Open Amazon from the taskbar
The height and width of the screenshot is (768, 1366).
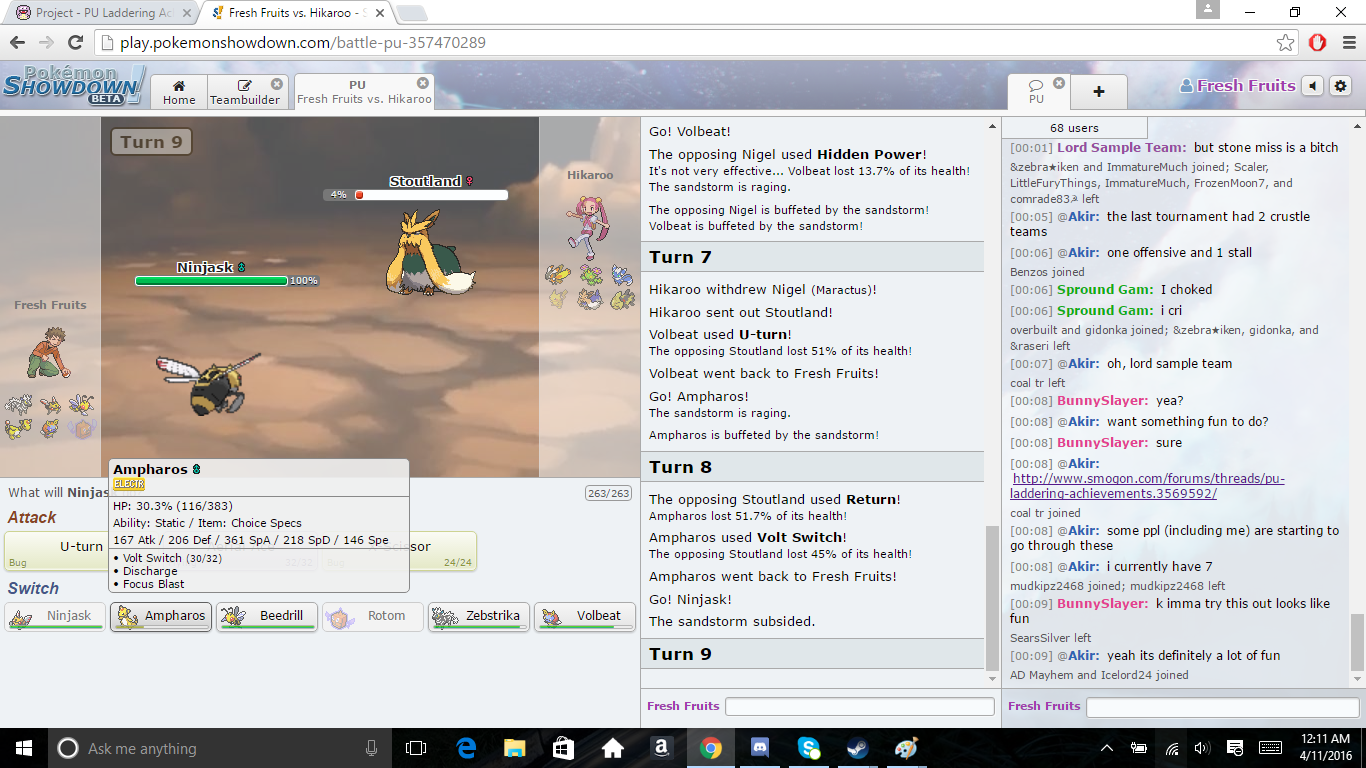click(x=661, y=748)
